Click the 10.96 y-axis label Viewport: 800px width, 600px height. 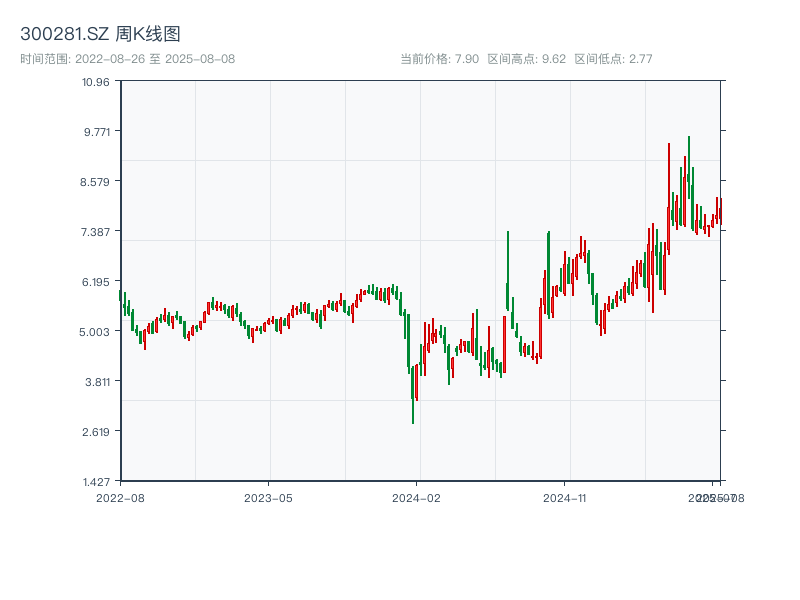pyautogui.click(x=97, y=82)
